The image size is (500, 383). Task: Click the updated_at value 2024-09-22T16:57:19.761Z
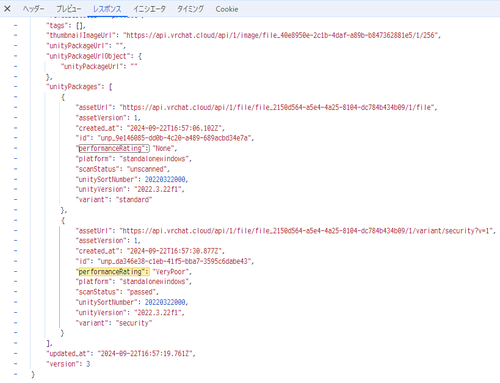tap(145, 354)
